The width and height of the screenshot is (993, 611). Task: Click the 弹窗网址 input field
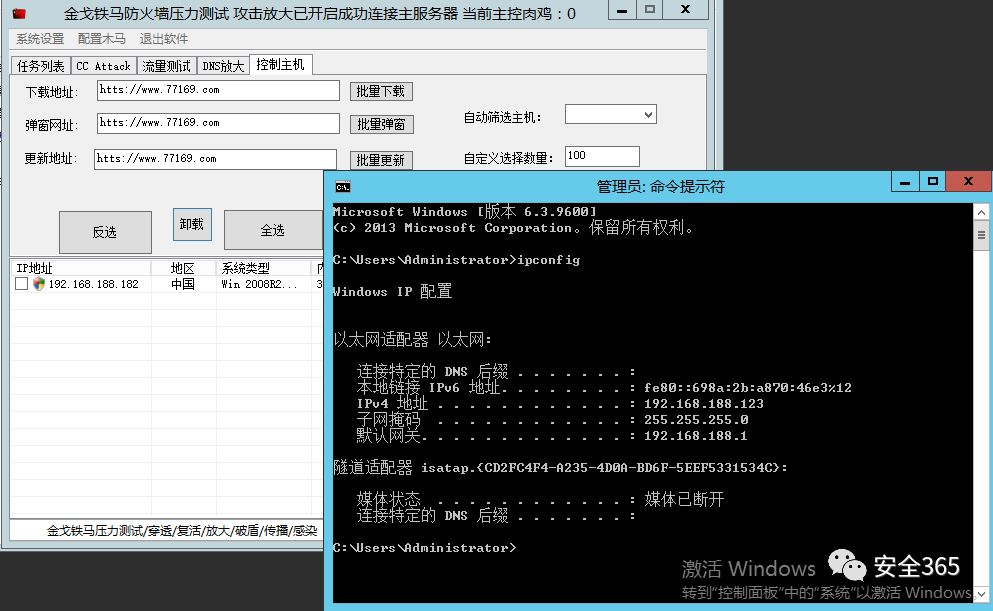point(218,123)
